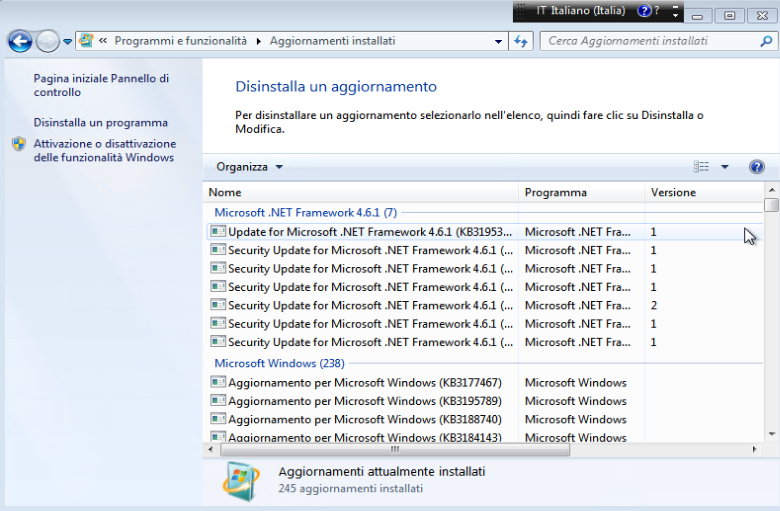Click icon of the Update for .NET Framework KB31953 row

[218, 231]
